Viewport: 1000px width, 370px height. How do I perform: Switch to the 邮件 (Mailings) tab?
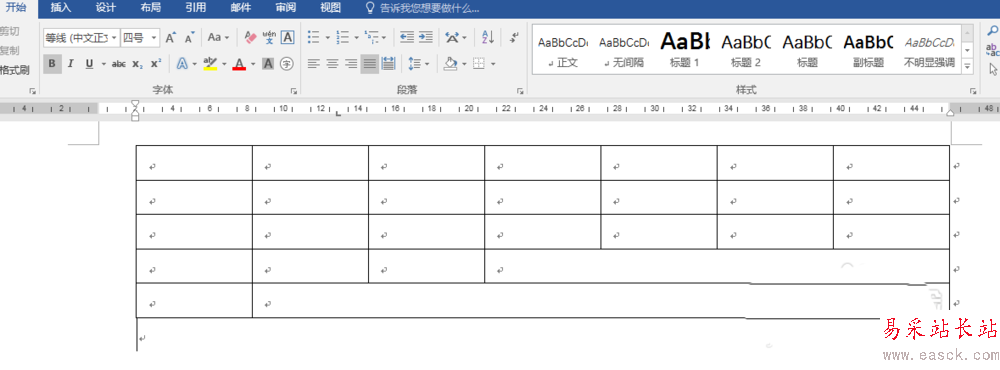click(240, 8)
